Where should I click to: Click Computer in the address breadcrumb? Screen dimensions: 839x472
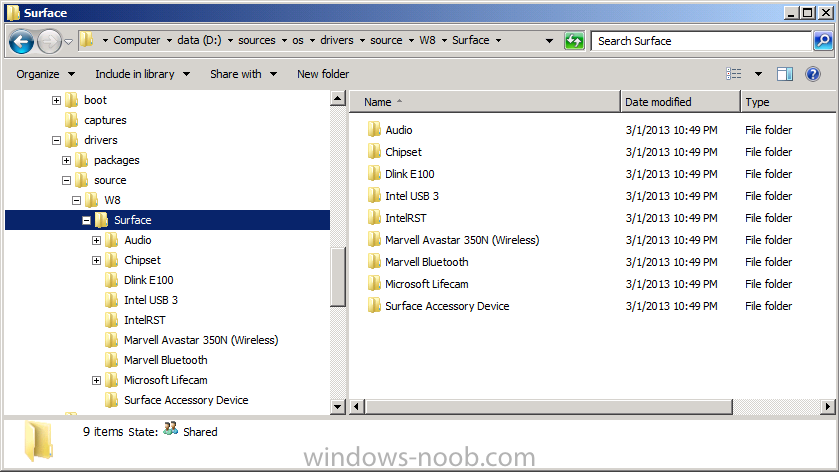136,40
